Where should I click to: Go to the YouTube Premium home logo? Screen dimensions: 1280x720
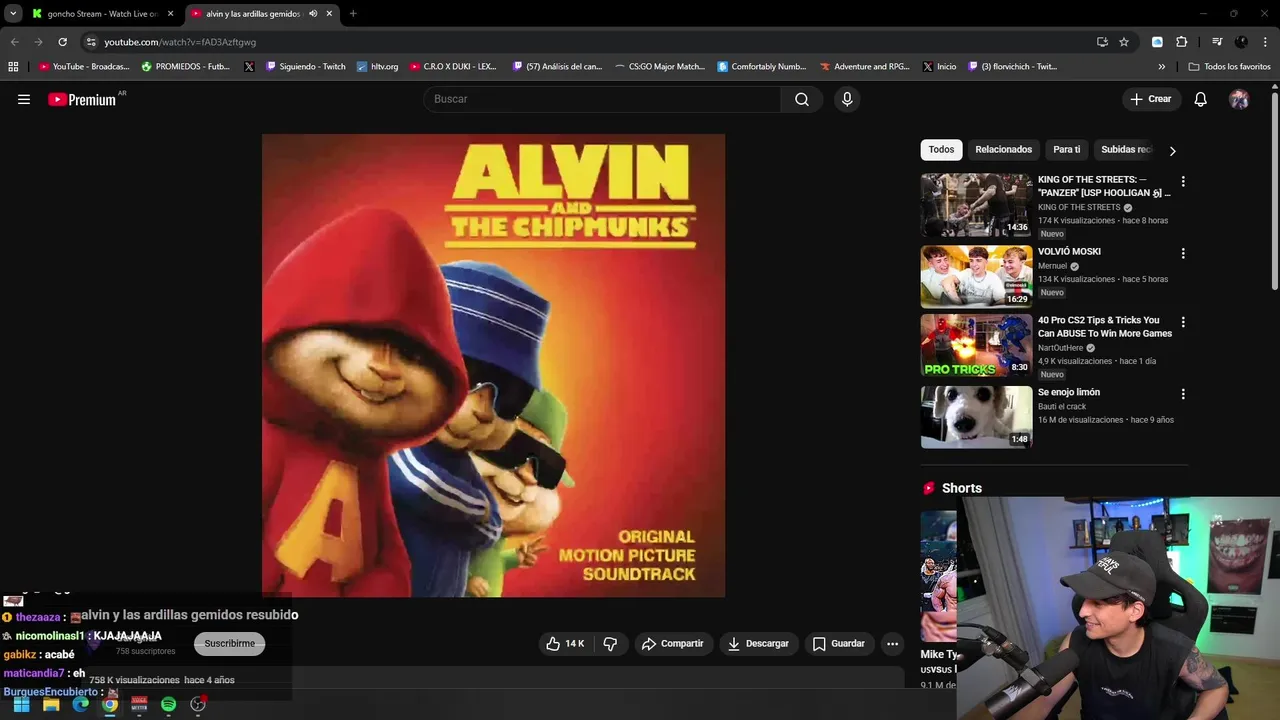(84, 99)
